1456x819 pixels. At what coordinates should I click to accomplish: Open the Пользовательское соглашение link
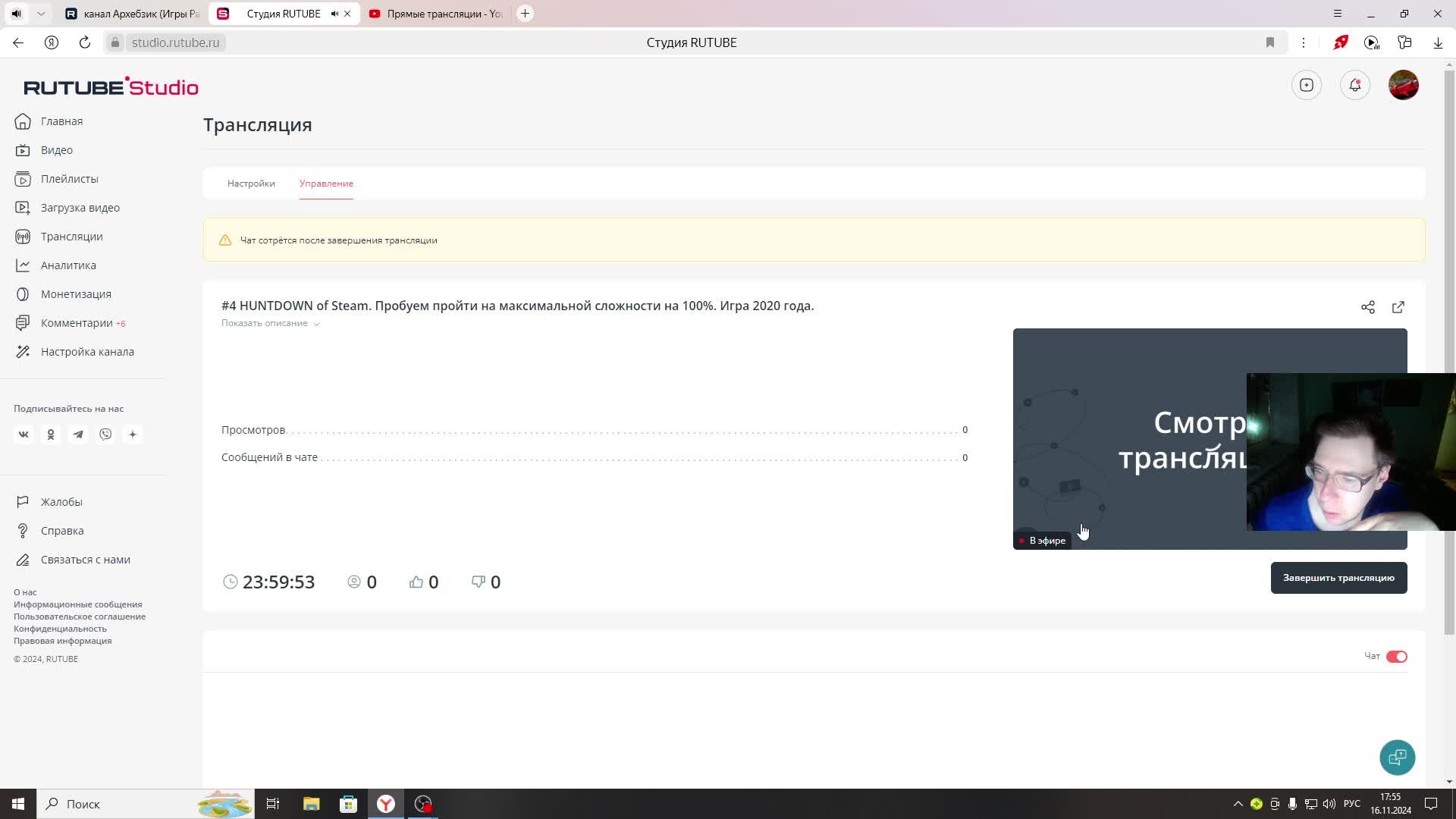click(x=80, y=617)
